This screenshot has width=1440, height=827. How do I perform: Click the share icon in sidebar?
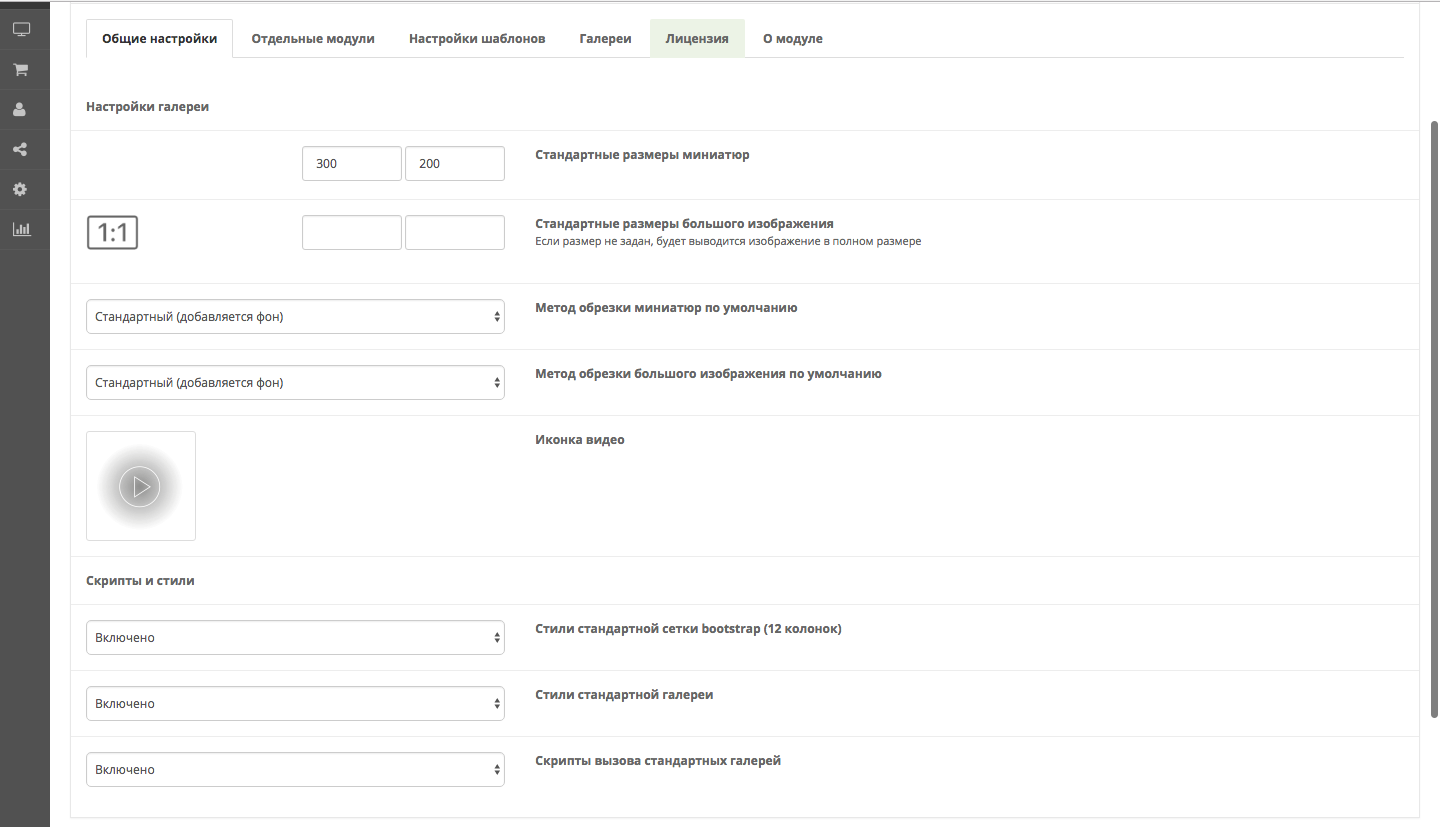(20, 150)
